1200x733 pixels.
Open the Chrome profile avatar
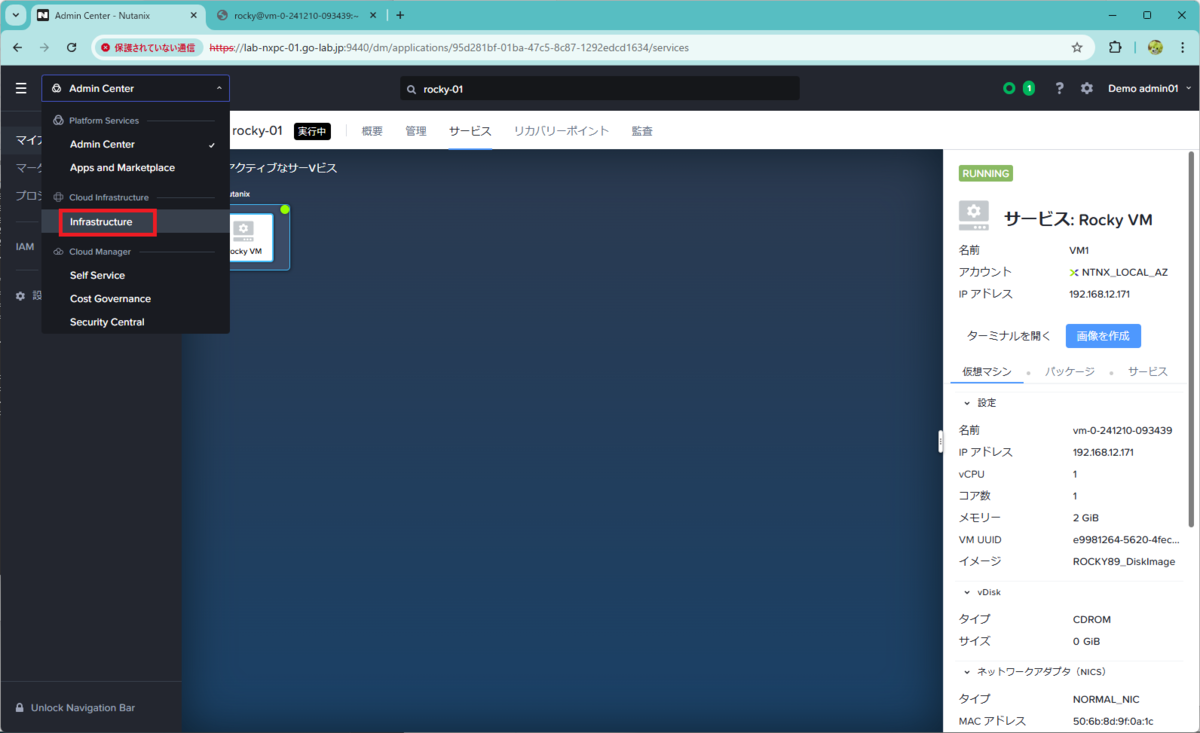click(1155, 47)
